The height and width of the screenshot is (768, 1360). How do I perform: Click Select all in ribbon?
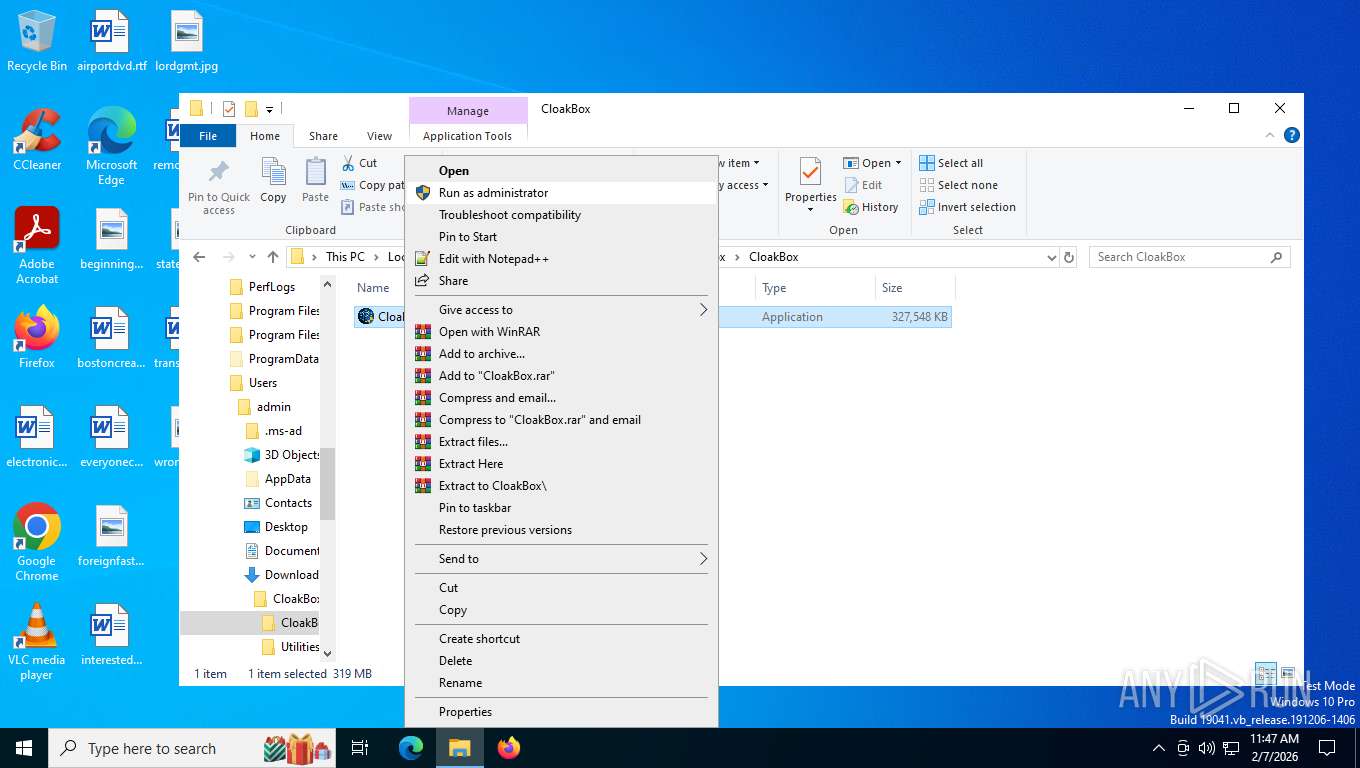click(x=951, y=163)
